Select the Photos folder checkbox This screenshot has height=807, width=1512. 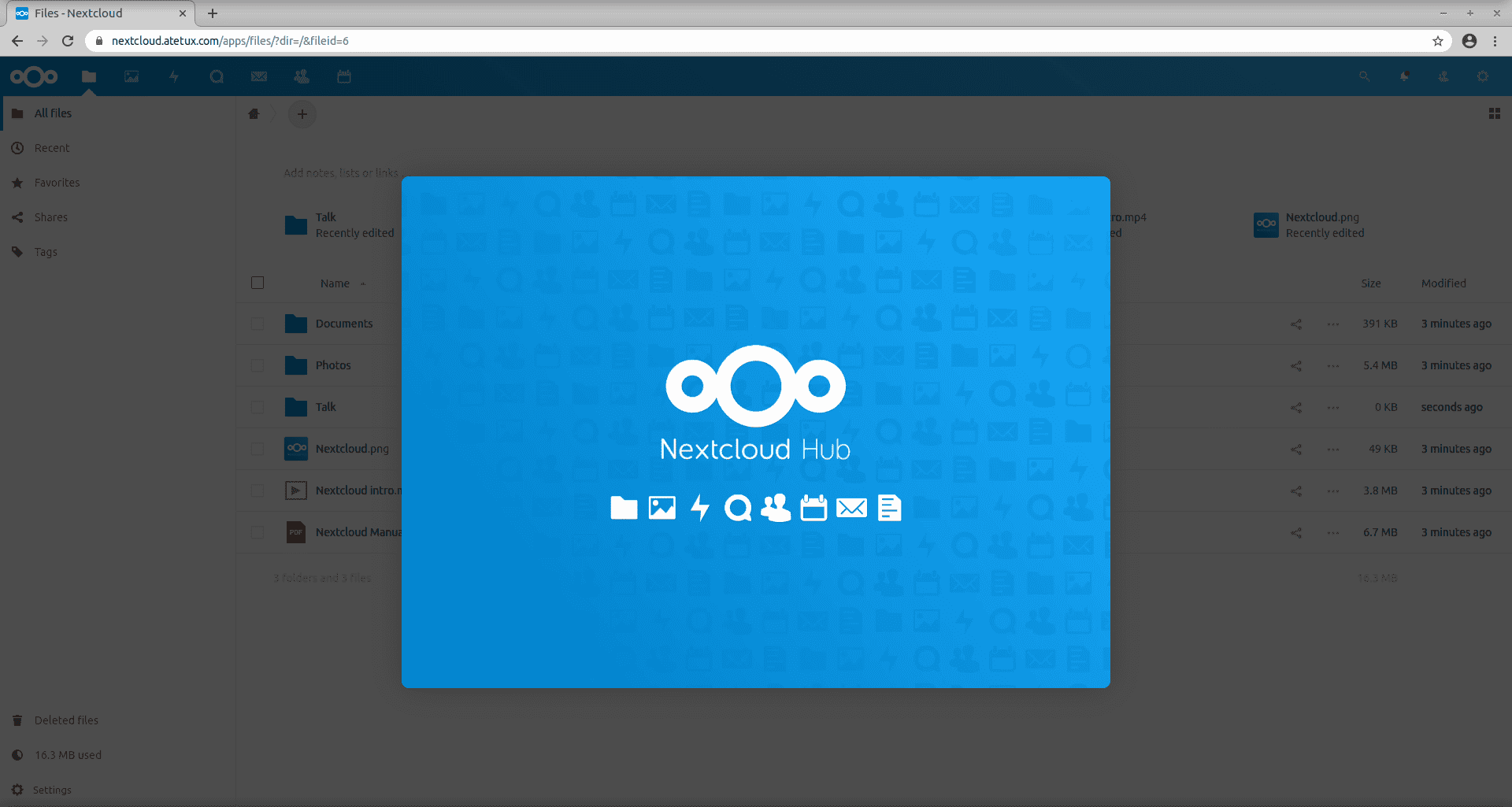click(x=258, y=365)
